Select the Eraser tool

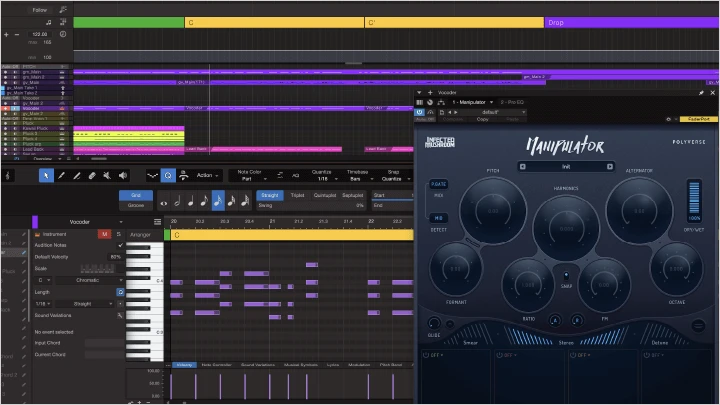[x=92, y=175]
